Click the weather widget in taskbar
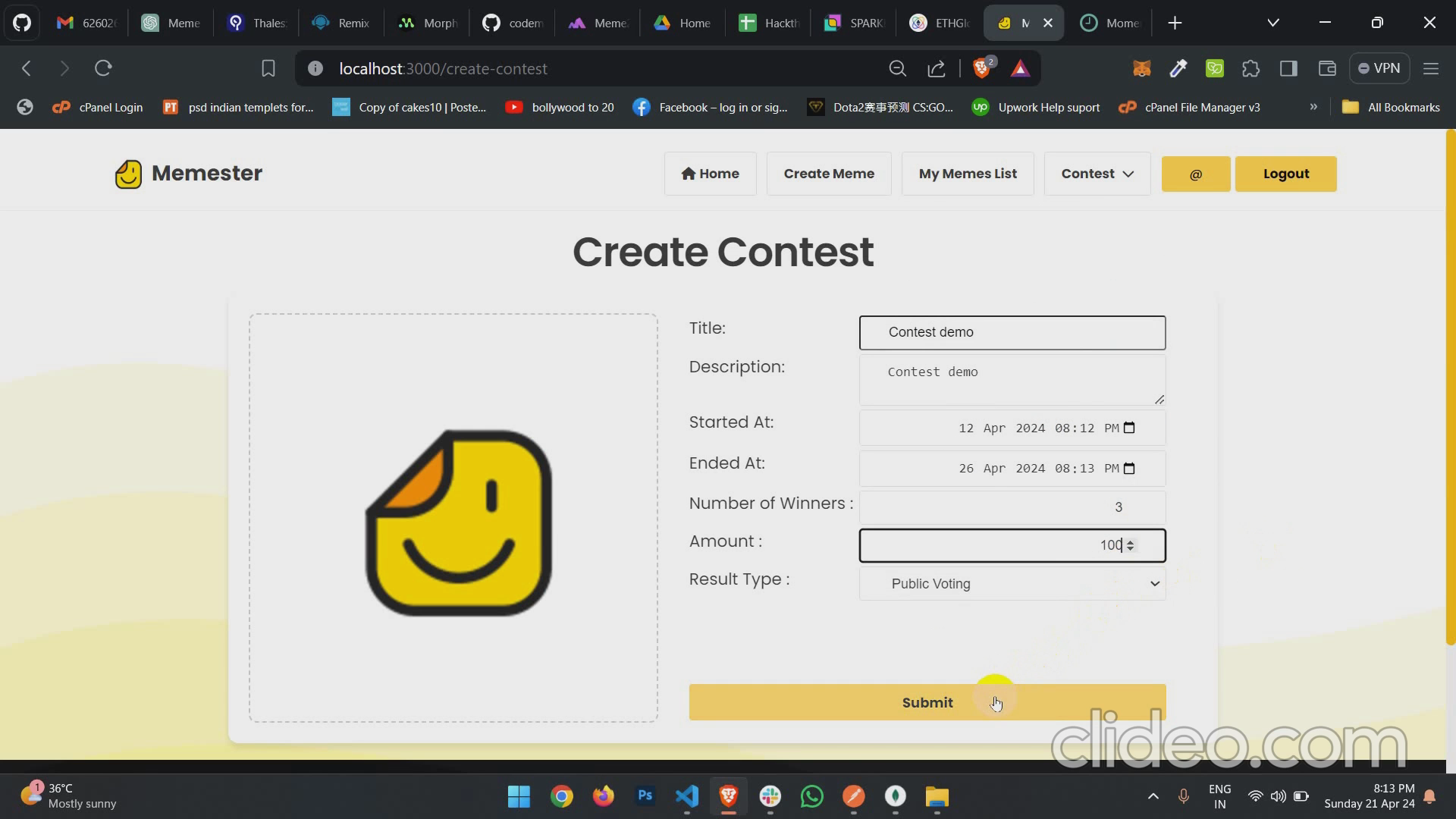The image size is (1456, 819). [68, 796]
